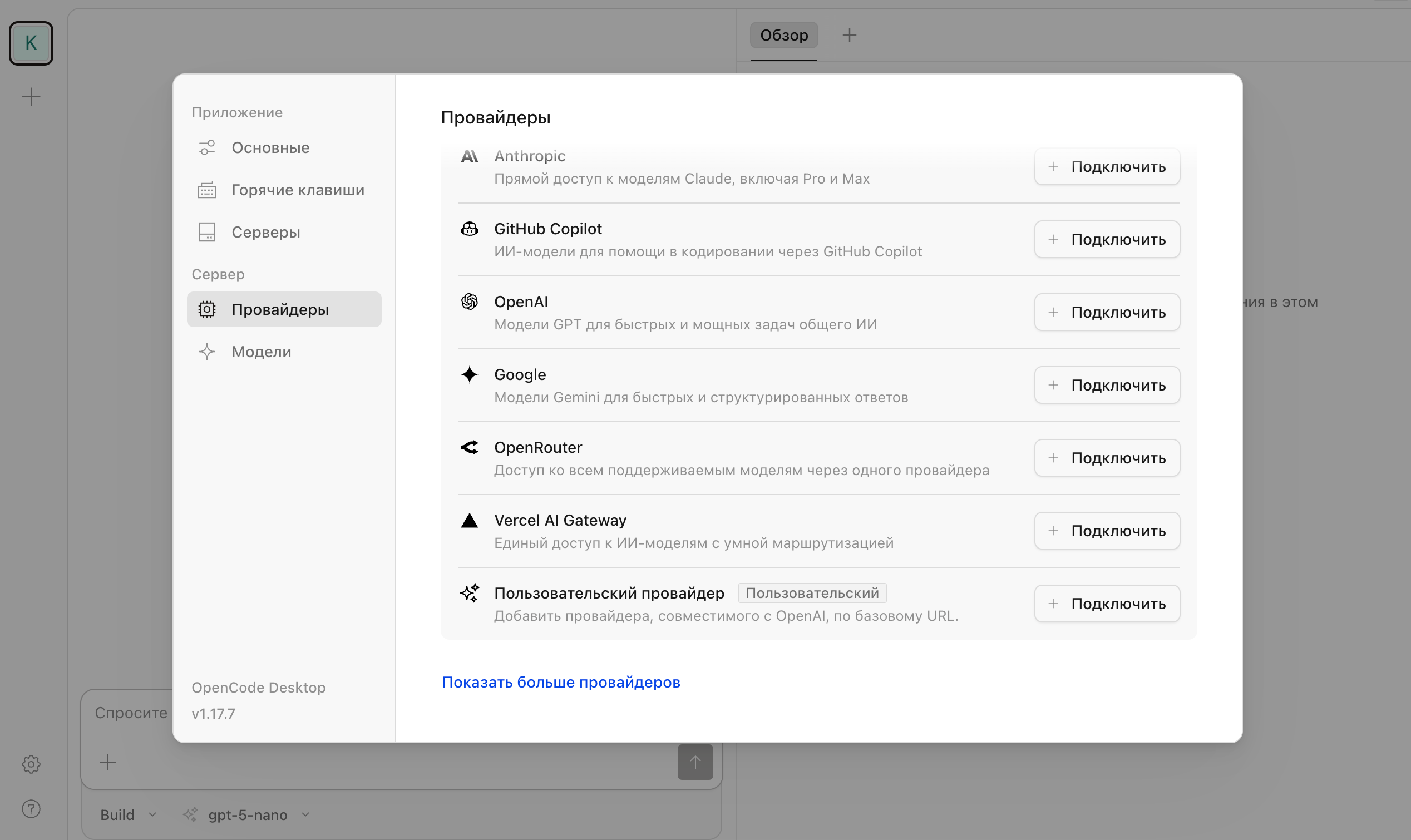Click the OpenAI logo icon
The height and width of the screenshot is (840, 1411).
coord(469,302)
